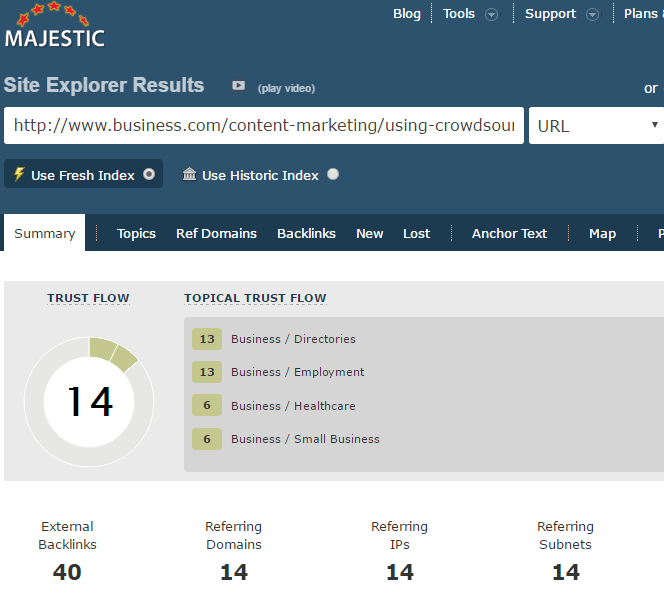Click the Majestic logo
This screenshot has width=664, height=601.
click(54, 27)
